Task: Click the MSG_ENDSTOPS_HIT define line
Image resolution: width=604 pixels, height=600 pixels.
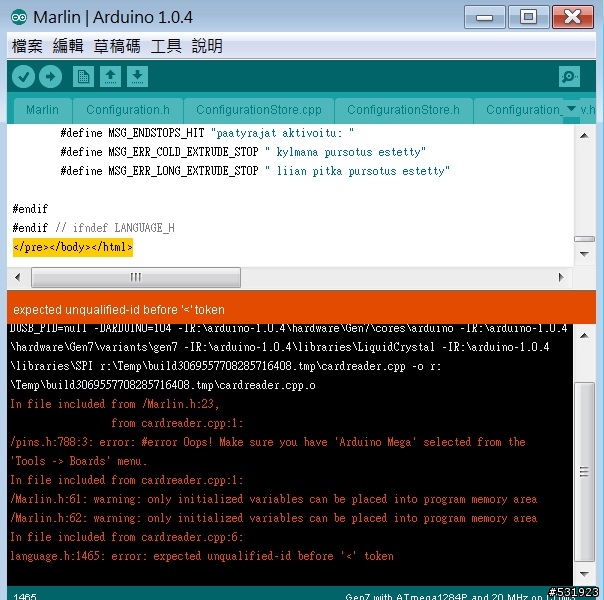Action: (x=207, y=133)
